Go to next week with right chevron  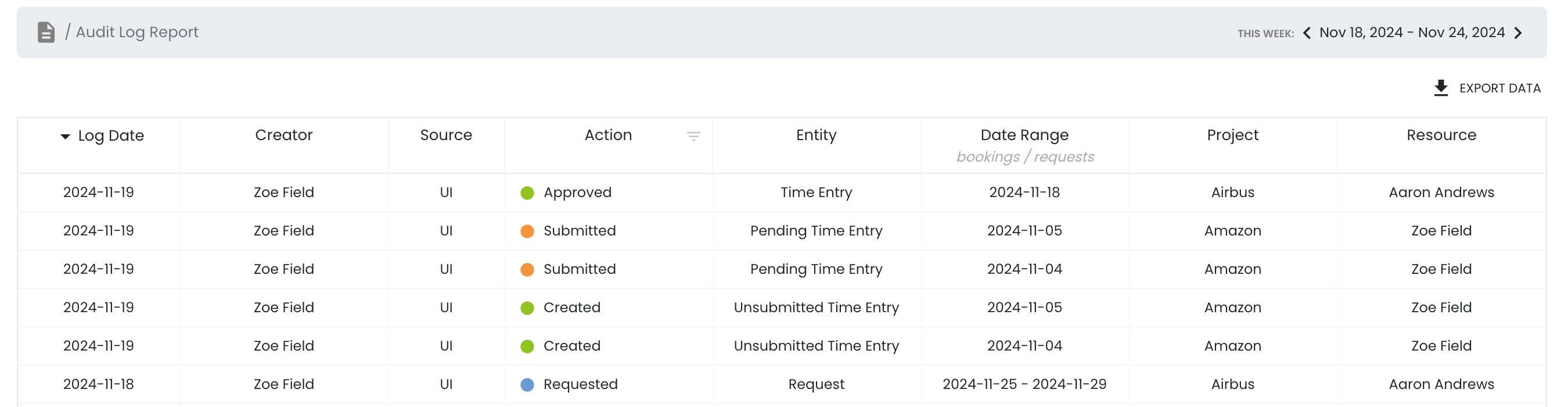pos(1518,33)
